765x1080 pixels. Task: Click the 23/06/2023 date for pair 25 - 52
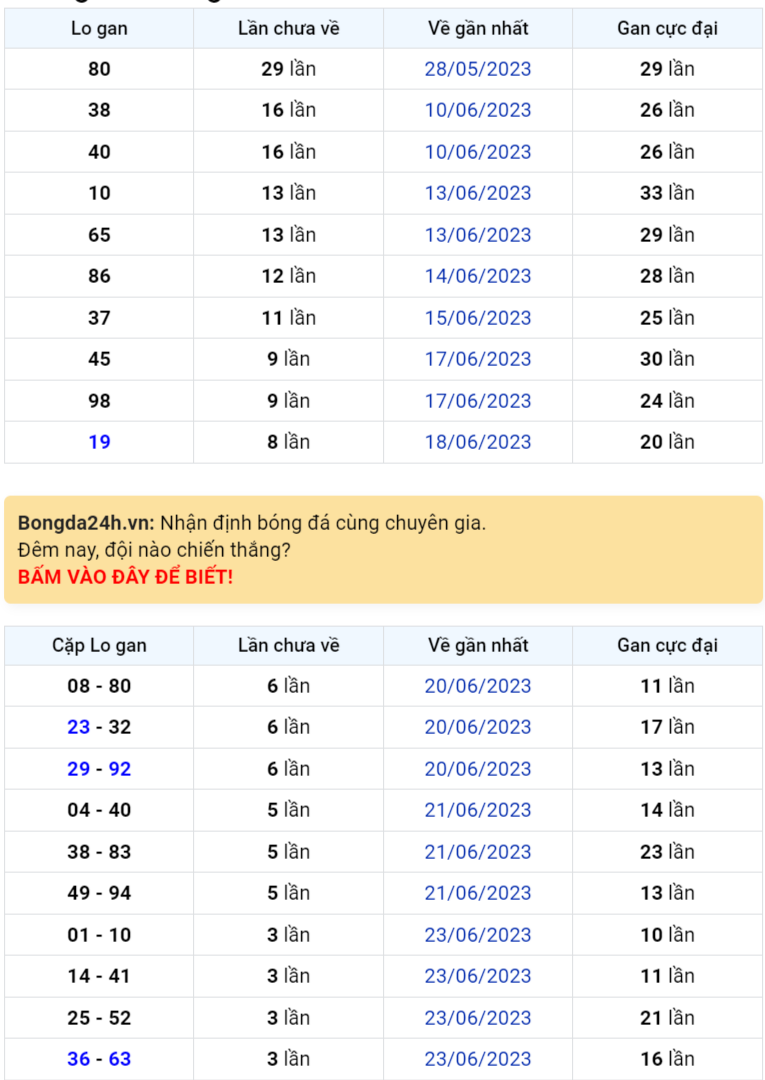(478, 1018)
